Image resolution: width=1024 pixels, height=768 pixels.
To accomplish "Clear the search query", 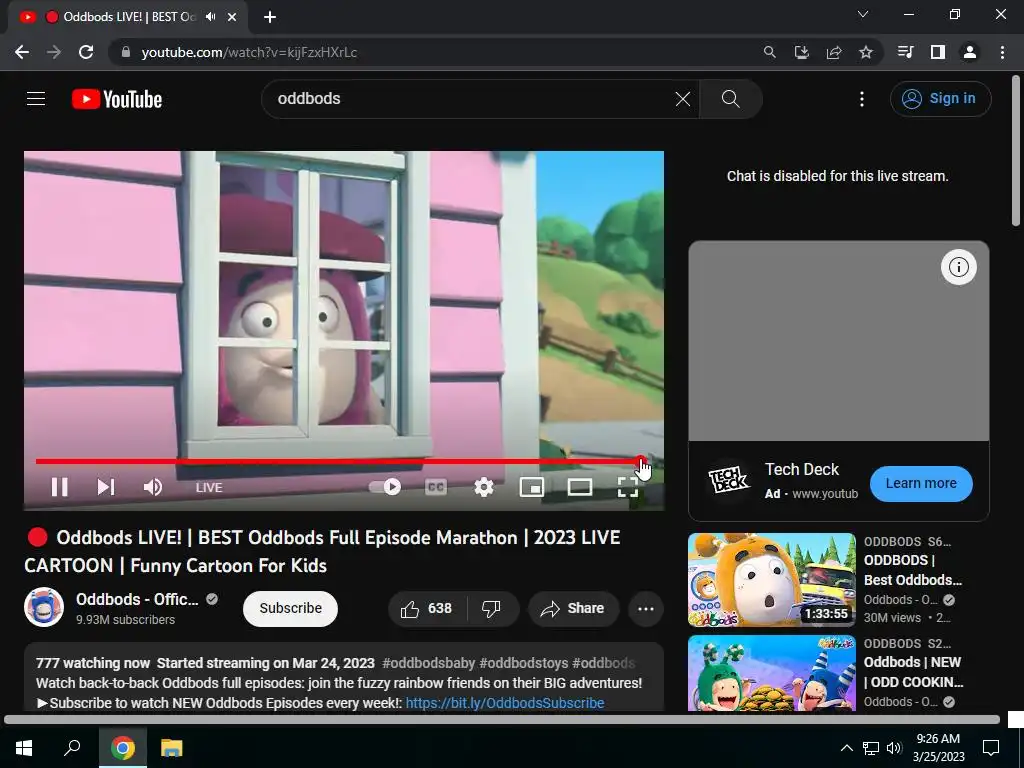I will (x=682, y=99).
